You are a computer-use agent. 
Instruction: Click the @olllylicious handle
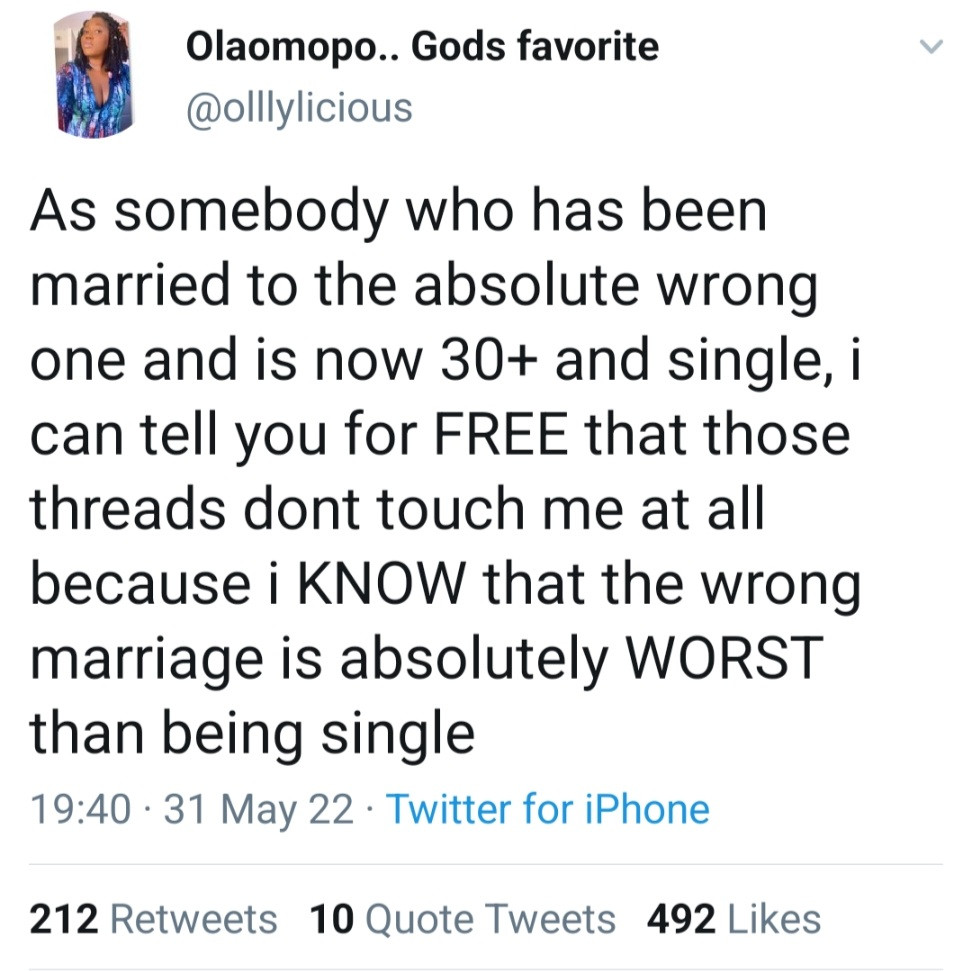(299, 107)
